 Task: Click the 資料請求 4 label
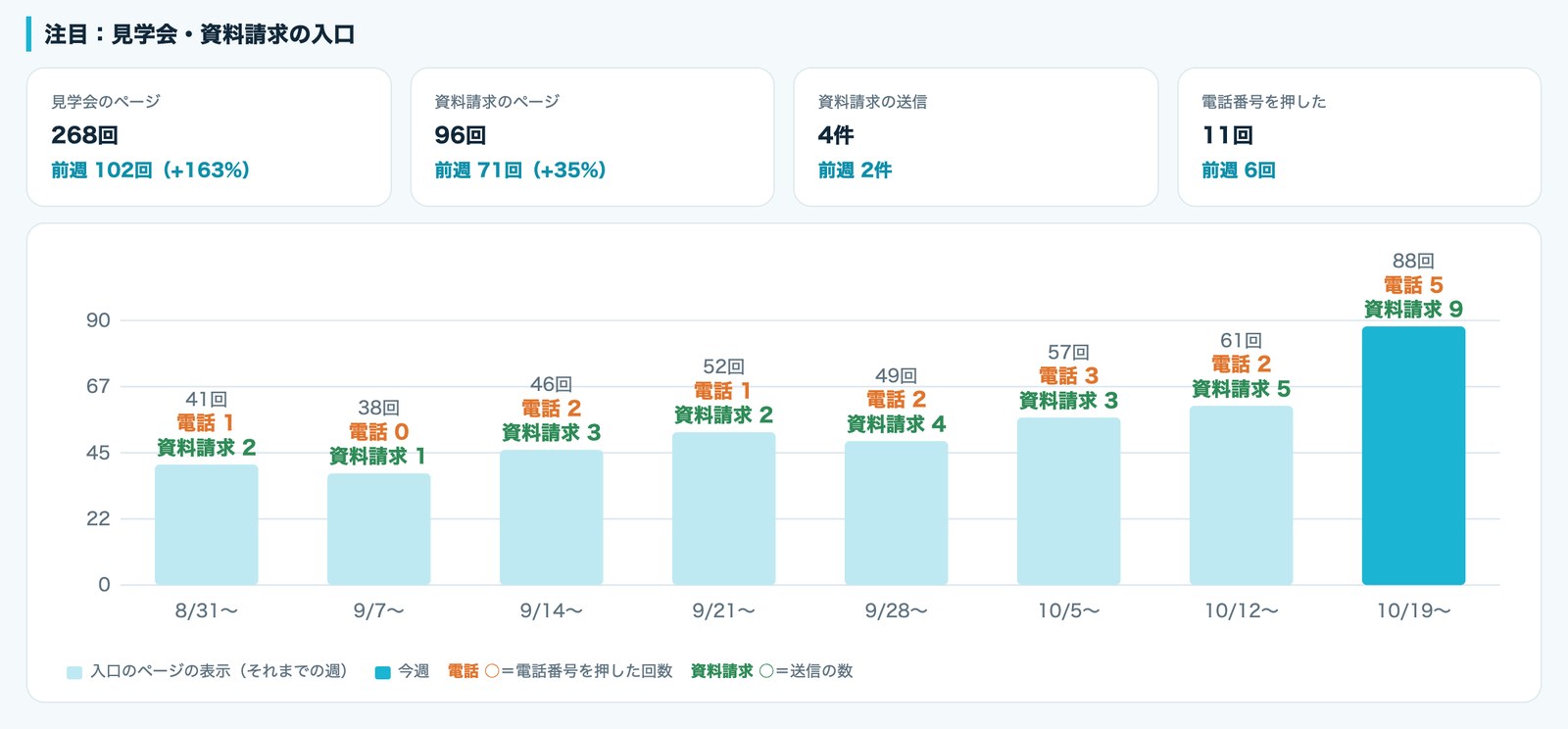(x=896, y=424)
